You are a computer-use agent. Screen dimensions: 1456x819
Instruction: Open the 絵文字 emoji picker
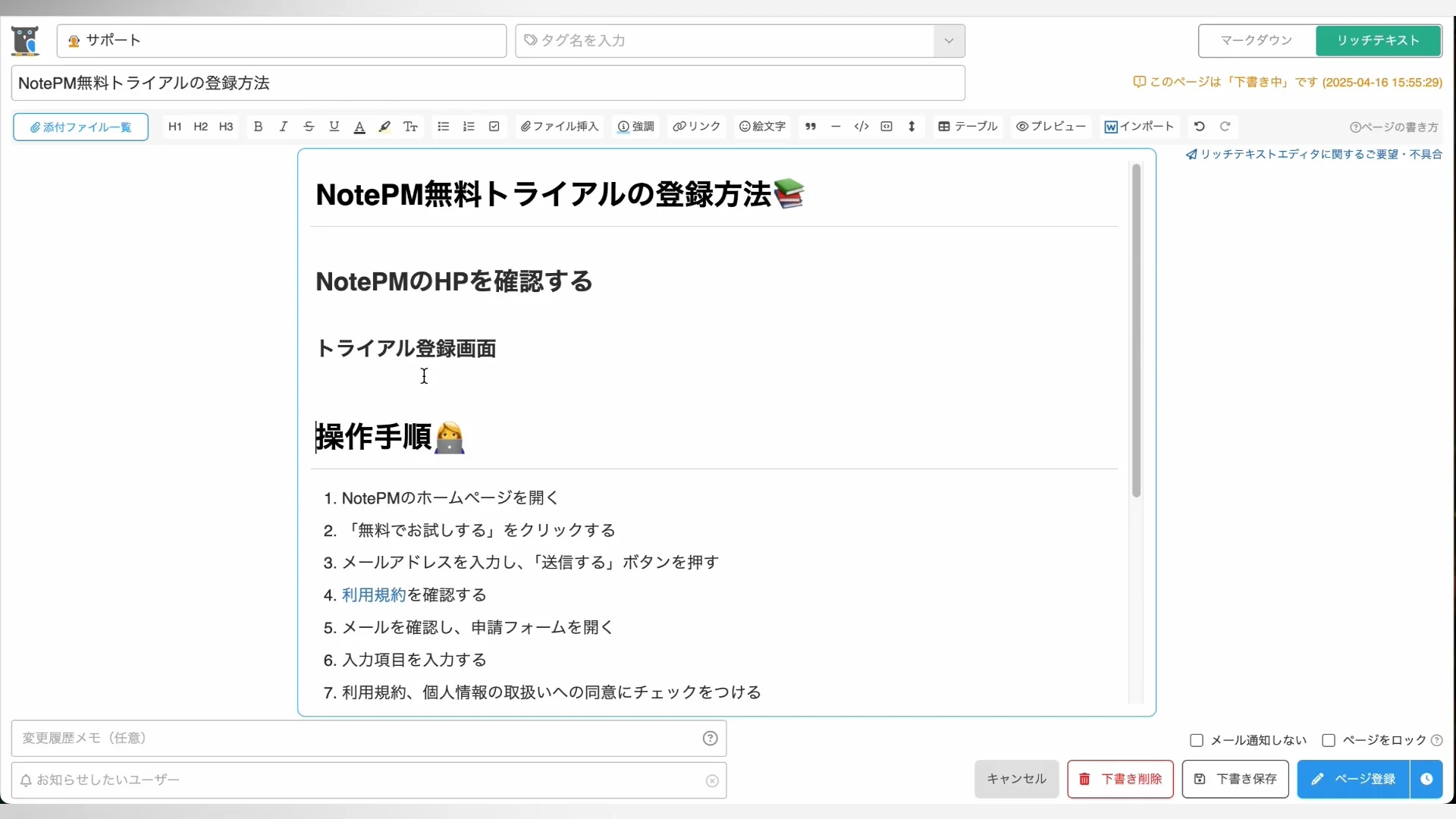tap(762, 127)
